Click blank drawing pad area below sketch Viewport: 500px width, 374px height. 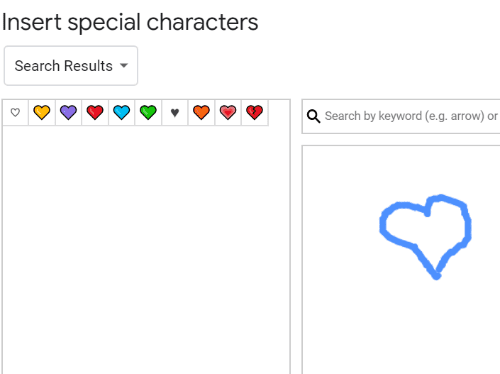(x=401, y=327)
